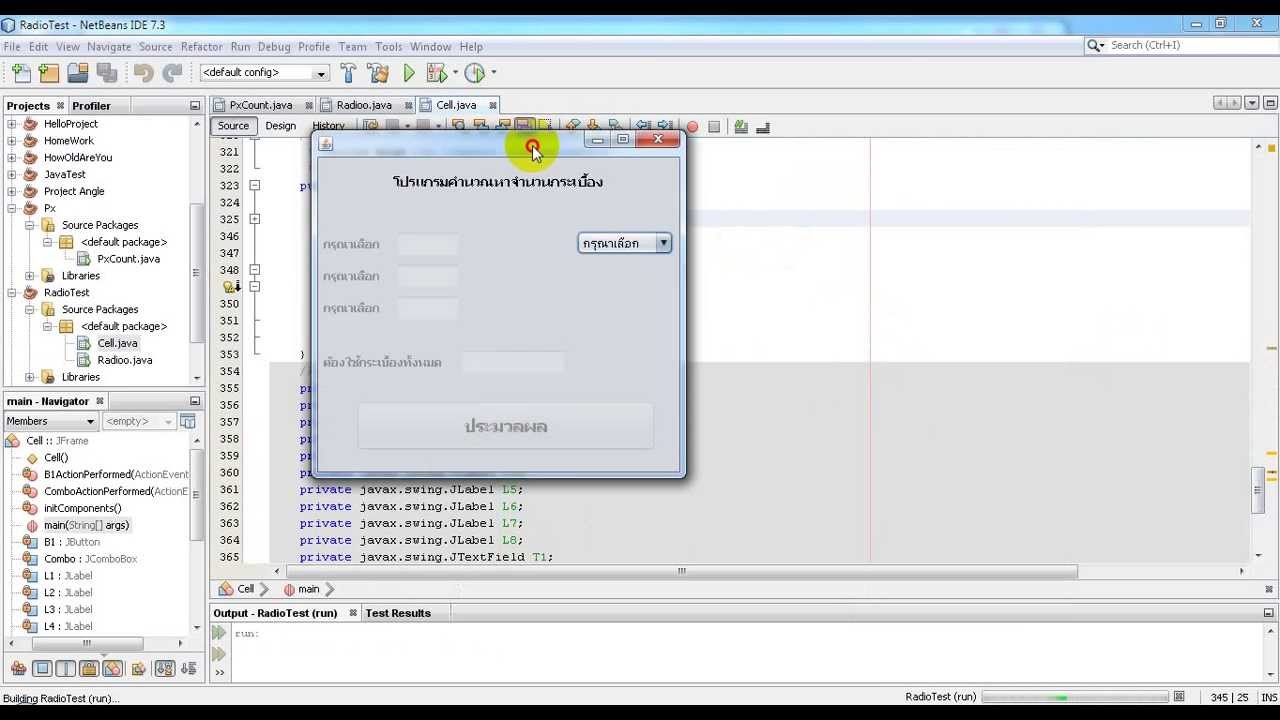1280x720 pixels.
Task: Click the ประมวลผล button in running window
Action: click(505, 426)
